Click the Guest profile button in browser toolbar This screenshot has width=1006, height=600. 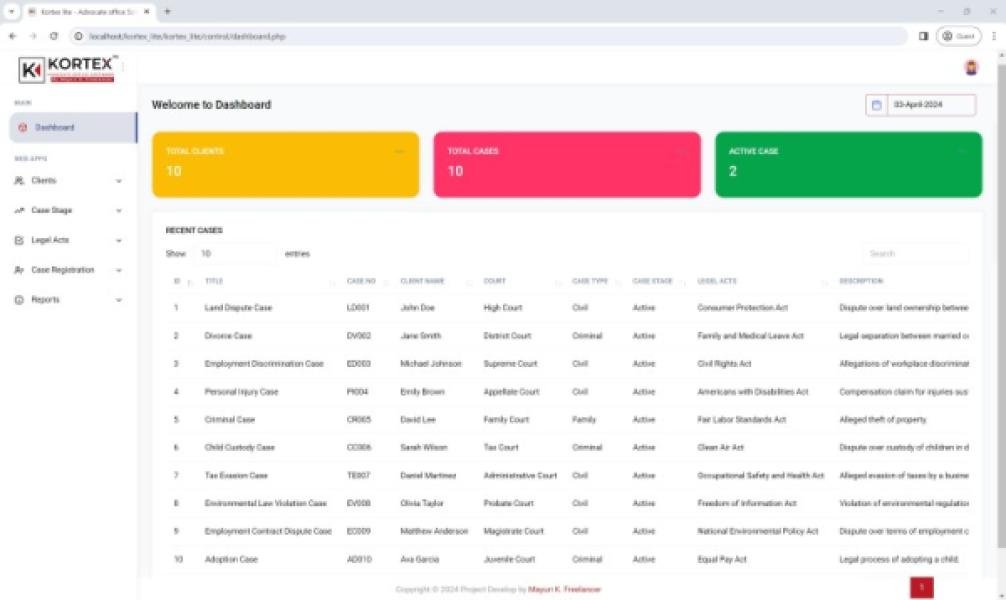pyautogui.click(x=958, y=35)
